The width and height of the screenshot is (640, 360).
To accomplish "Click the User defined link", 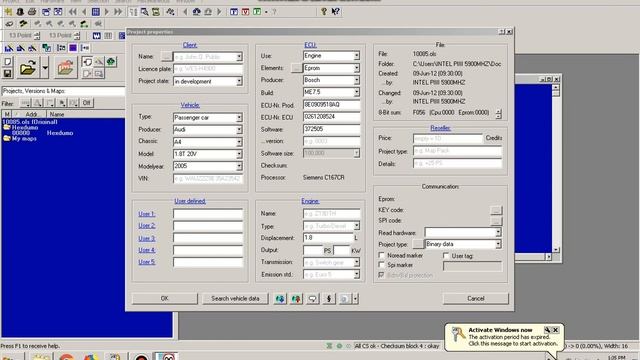I will pyautogui.click(x=190, y=201).
